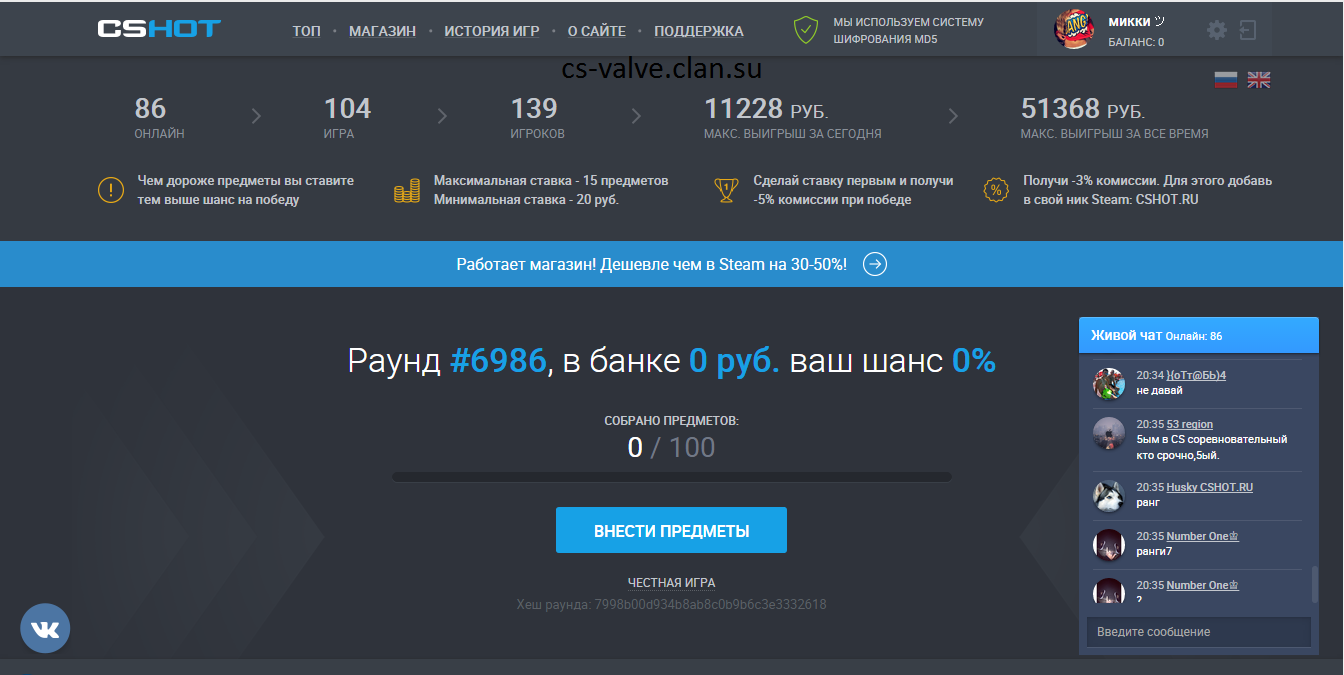1344x675 pixels.
Task: Click the CSHOT logo
Action: tap(159, 29)
